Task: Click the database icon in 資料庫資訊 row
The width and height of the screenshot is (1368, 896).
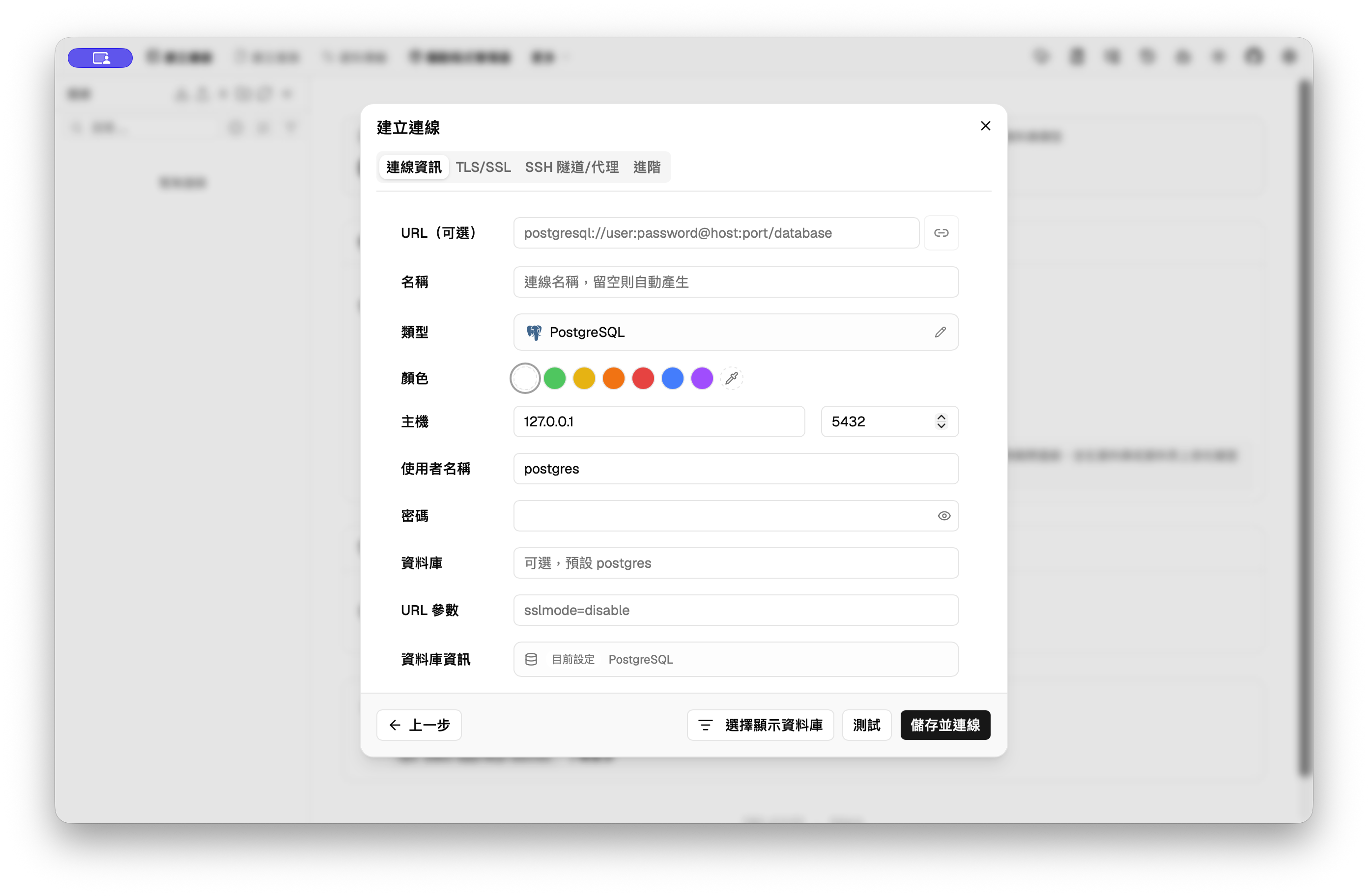Action: pos(531,659)
